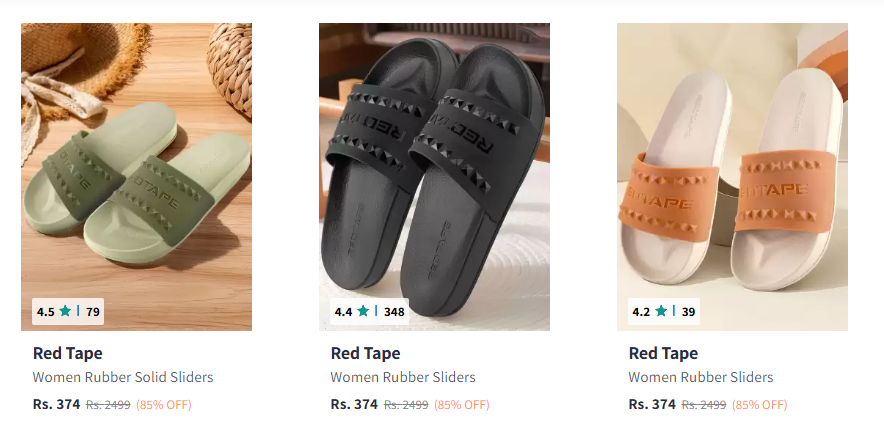
Task: Click the green star beside 4.5 rating
Action: click(65, 311)
